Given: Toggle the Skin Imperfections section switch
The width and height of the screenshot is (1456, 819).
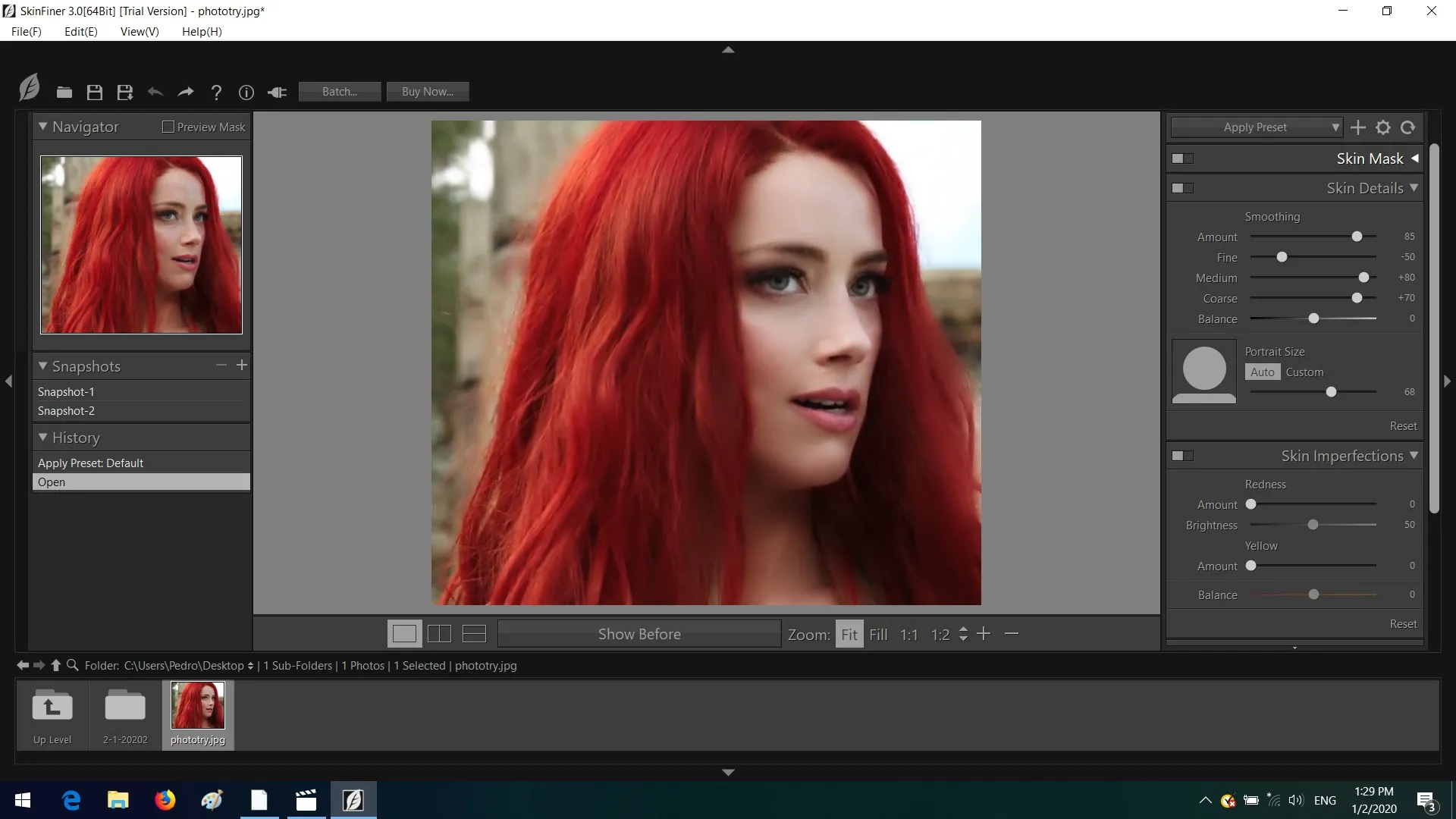Looking at the screenshot, I should tap(1182, 456).
